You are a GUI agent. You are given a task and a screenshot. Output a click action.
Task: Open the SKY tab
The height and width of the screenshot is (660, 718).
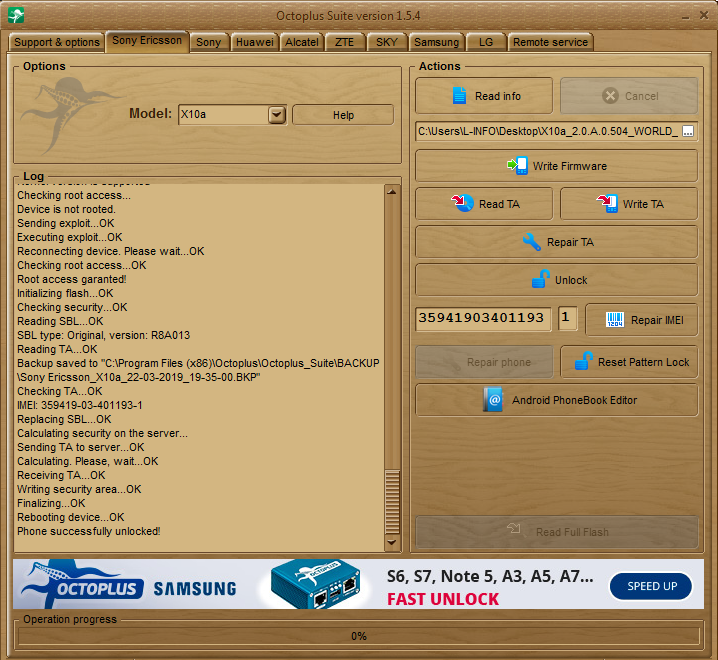pos(387,42)
